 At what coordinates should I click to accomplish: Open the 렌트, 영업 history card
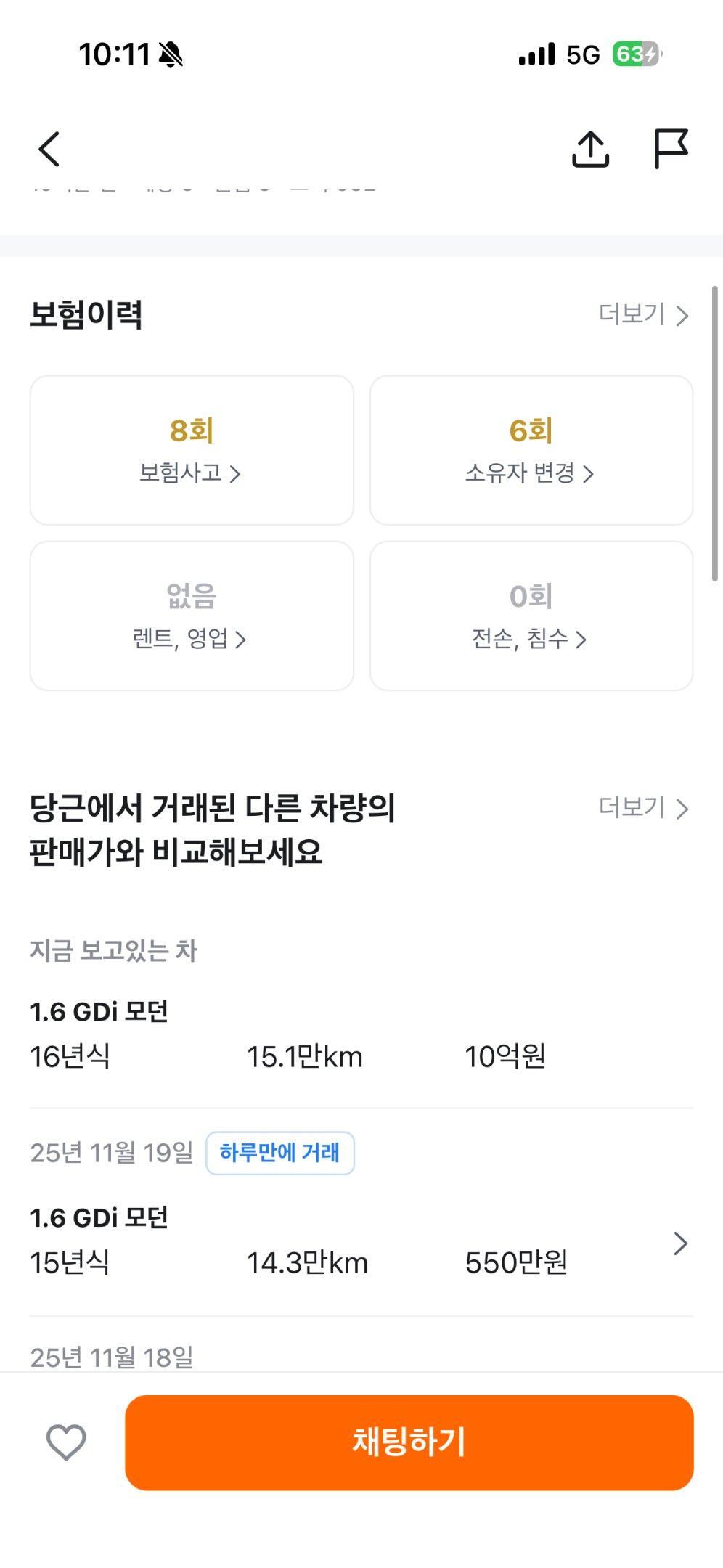(192, 616)
